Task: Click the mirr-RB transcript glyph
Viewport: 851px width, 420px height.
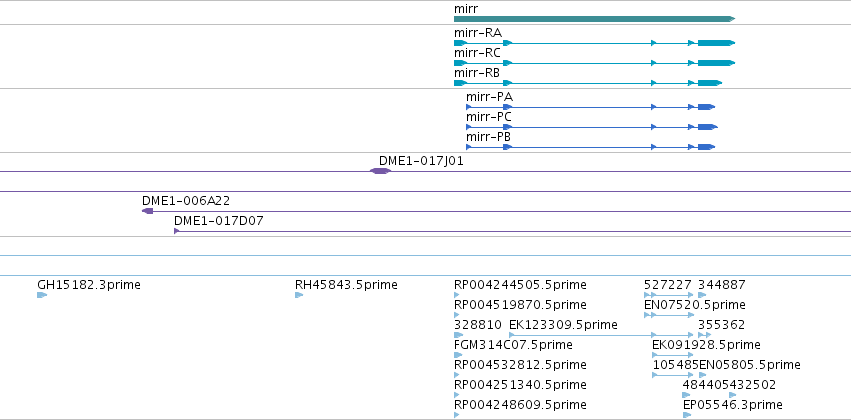Action: [x=588, y=83]
